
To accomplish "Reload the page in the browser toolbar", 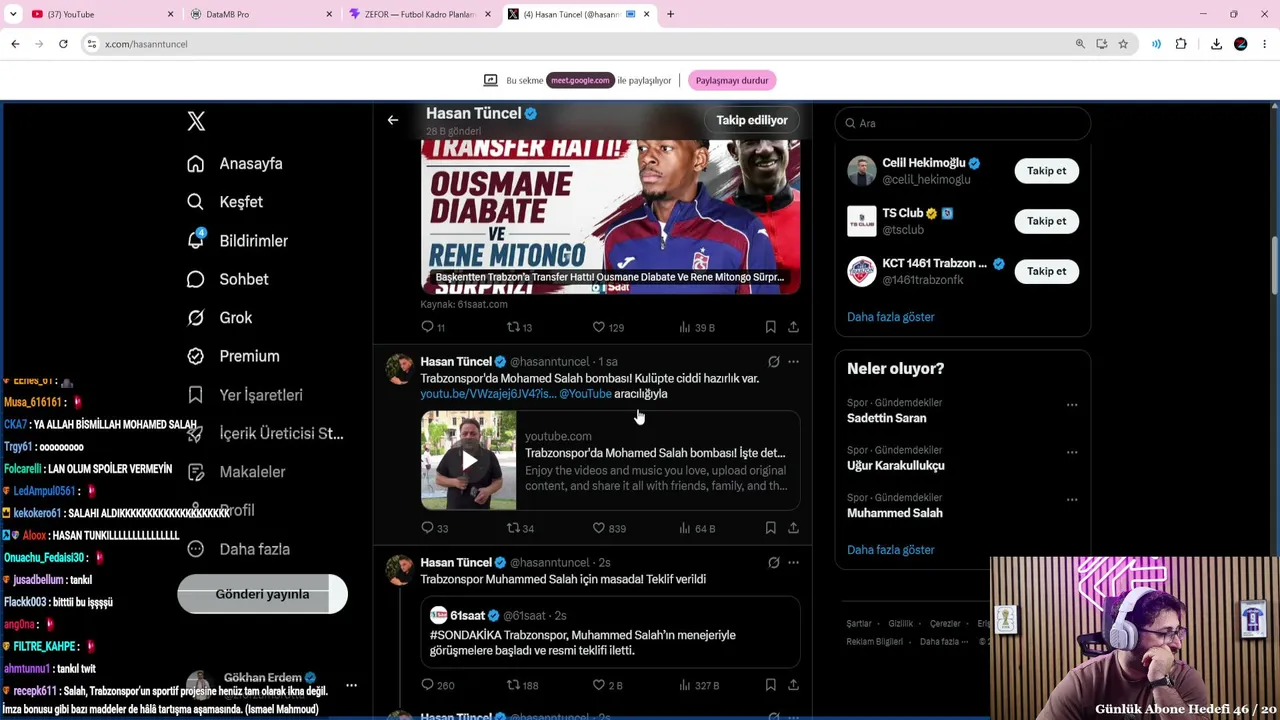I will (x=63, y=44).
